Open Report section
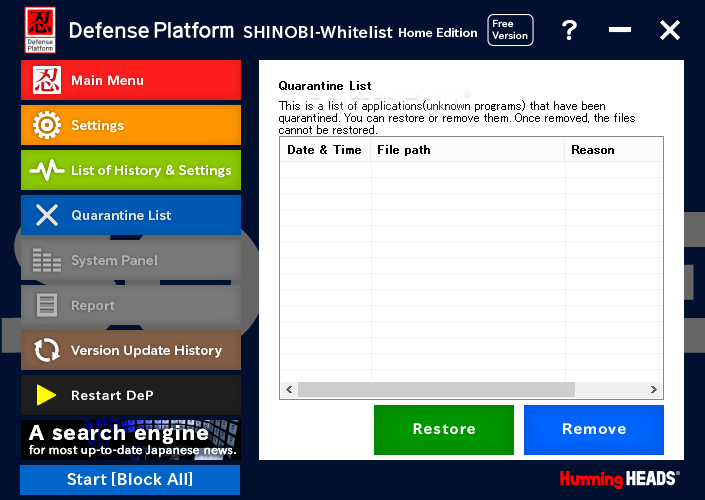The height and width of the screenshot is (500, 705). point(131,305)
